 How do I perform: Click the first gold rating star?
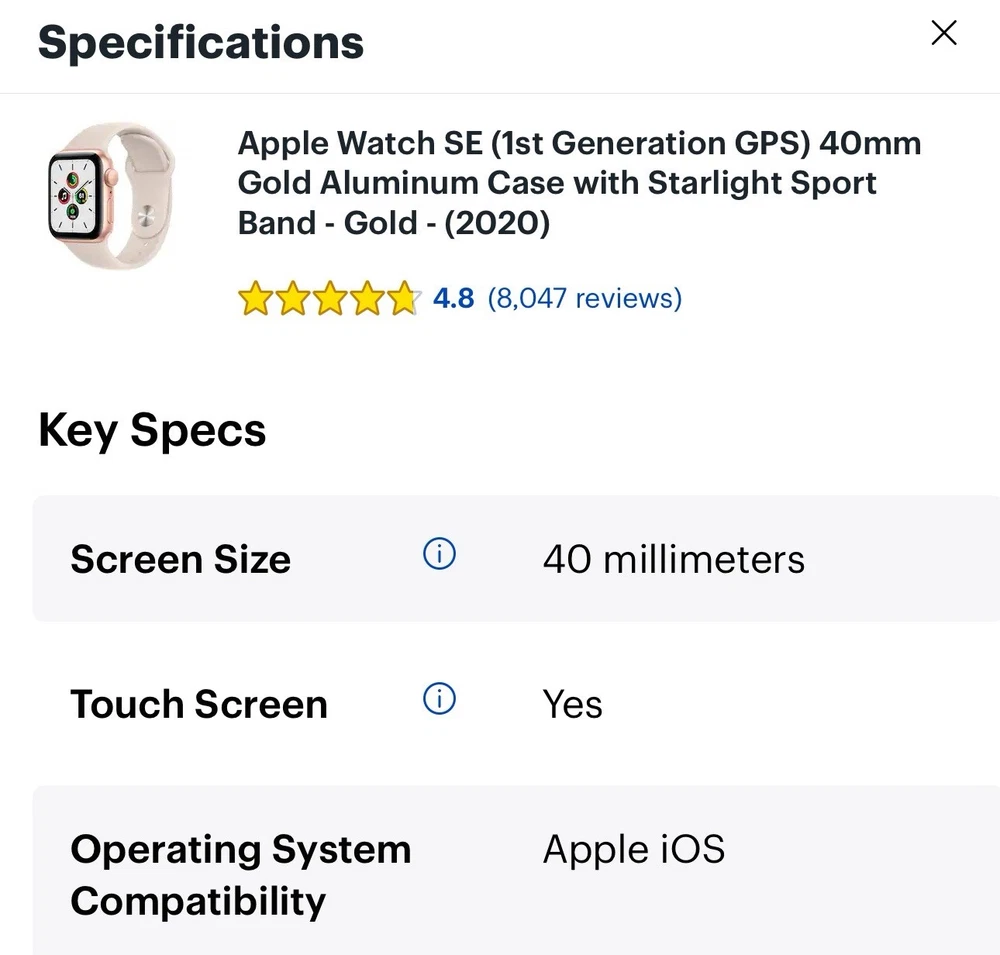[x=255, y=298]
